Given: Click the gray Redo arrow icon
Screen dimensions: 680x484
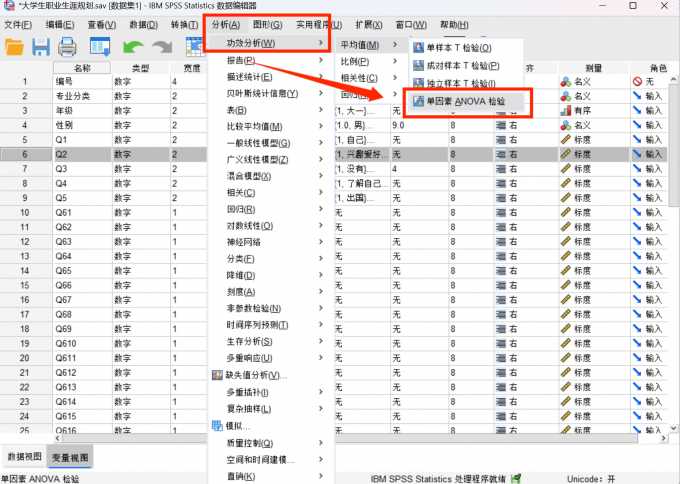Looking at the screenshot, I should click(162, 47).
